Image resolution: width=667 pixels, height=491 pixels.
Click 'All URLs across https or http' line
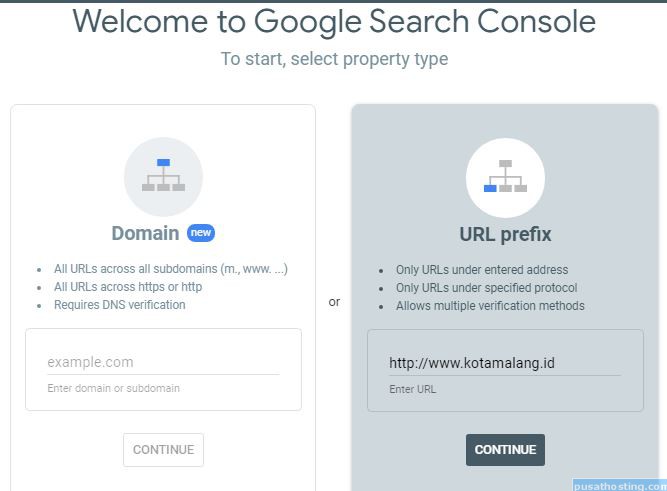[x=128, y=287]
